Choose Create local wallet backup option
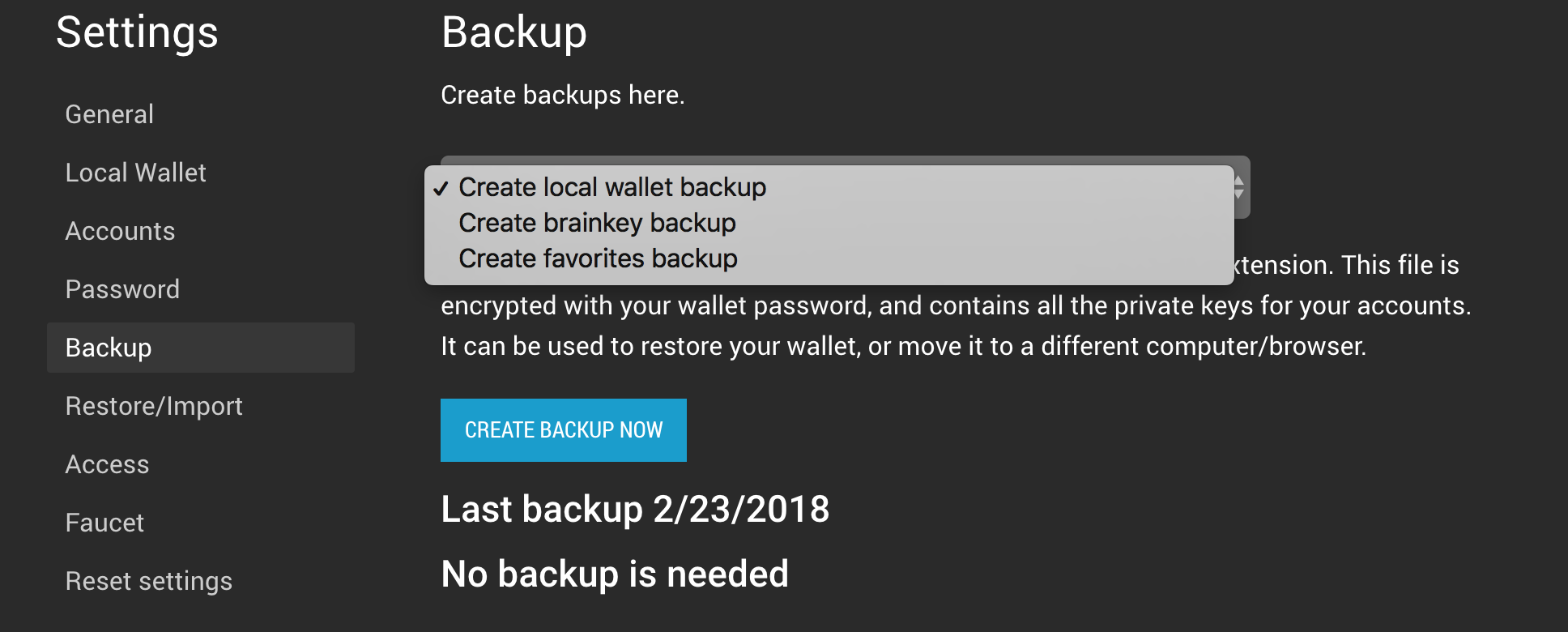 (829, 187)
